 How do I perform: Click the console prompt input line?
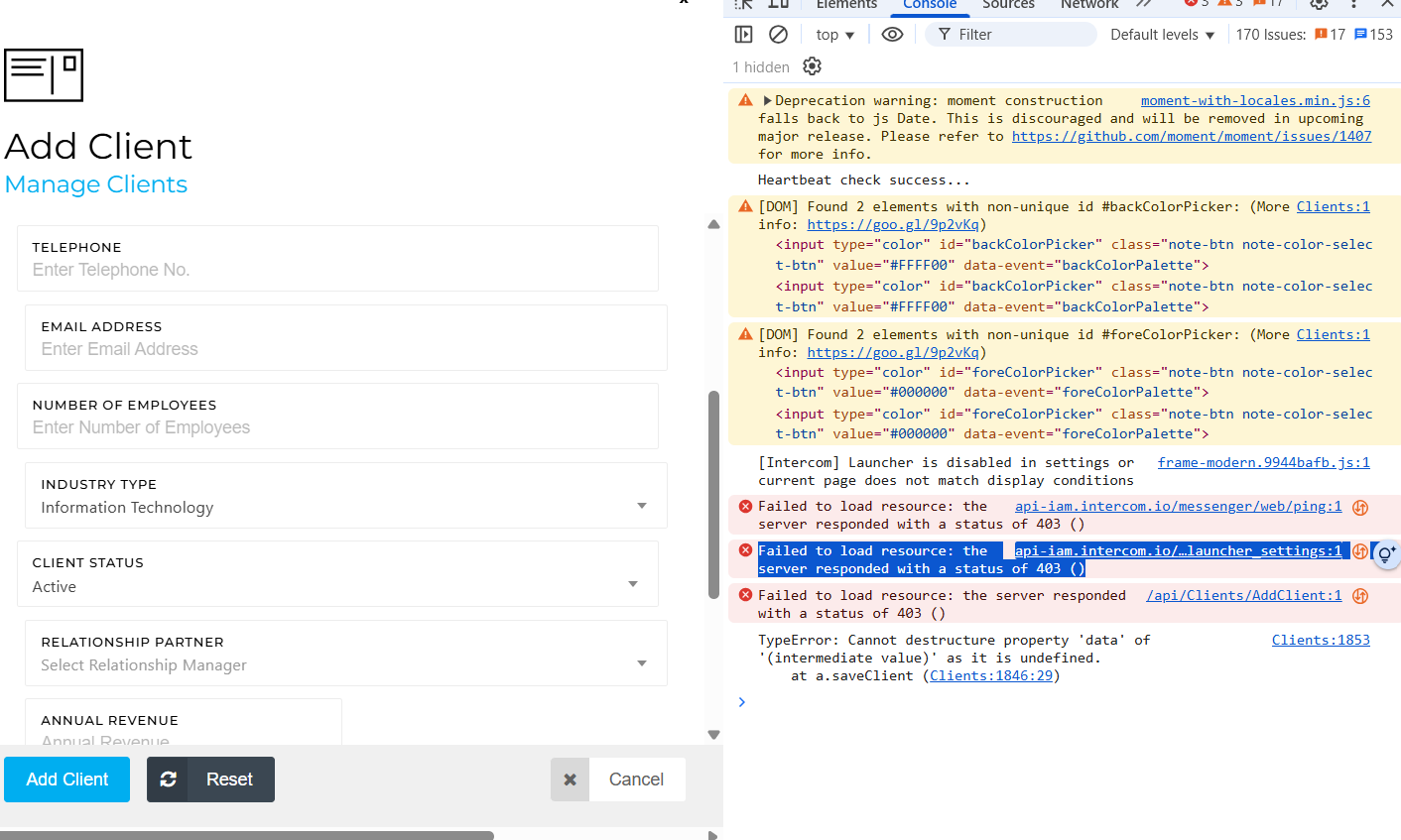[x=1062, y=702]
